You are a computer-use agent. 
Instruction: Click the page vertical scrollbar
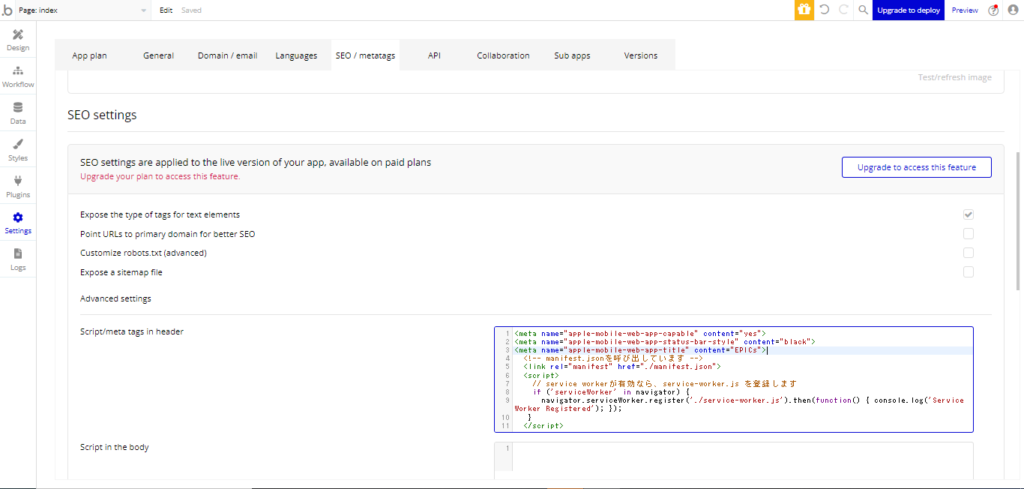pos(1019,222)
